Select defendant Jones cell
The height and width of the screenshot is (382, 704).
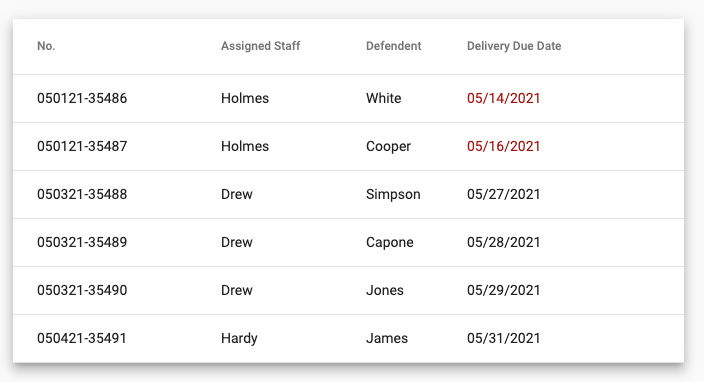(385, 290)
